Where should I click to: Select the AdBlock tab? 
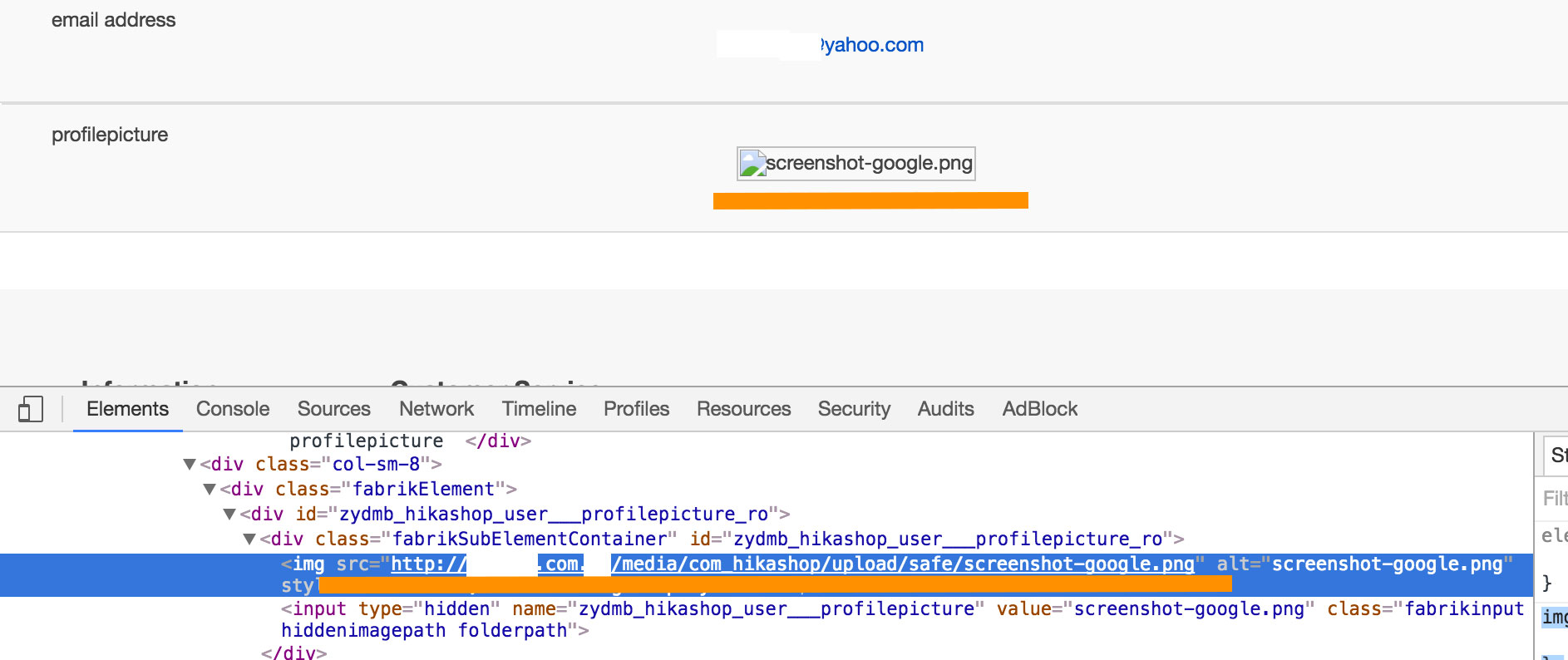1039,409
